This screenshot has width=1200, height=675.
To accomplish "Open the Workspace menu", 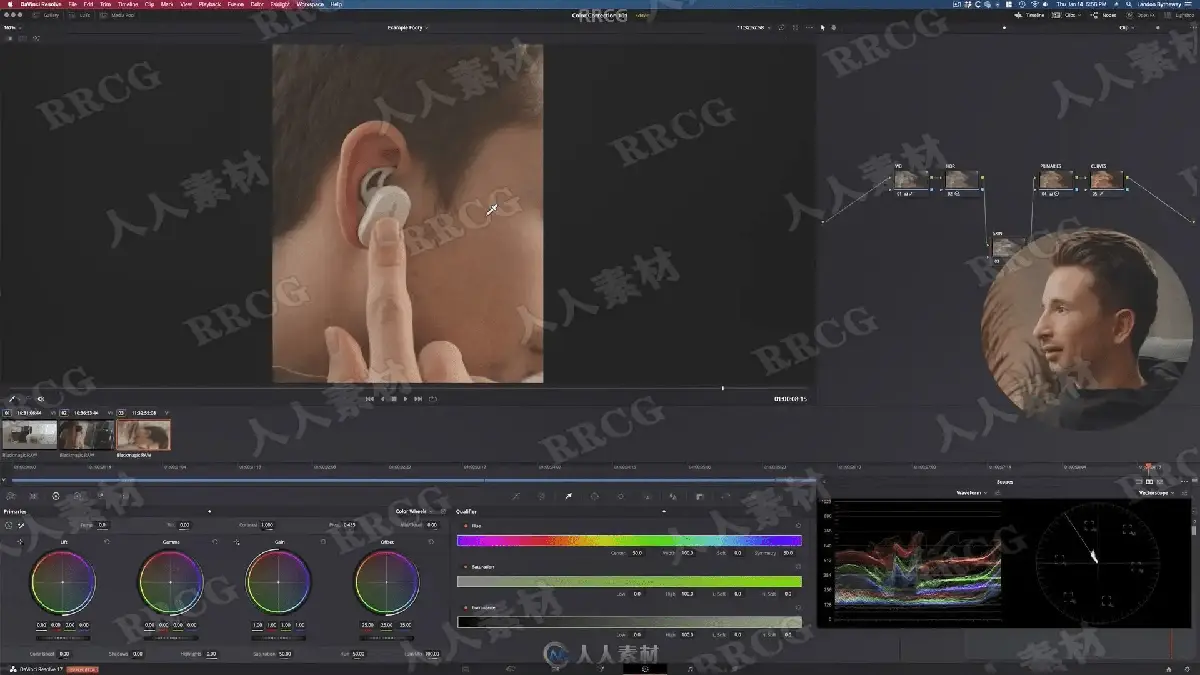I will pos(310,4).
